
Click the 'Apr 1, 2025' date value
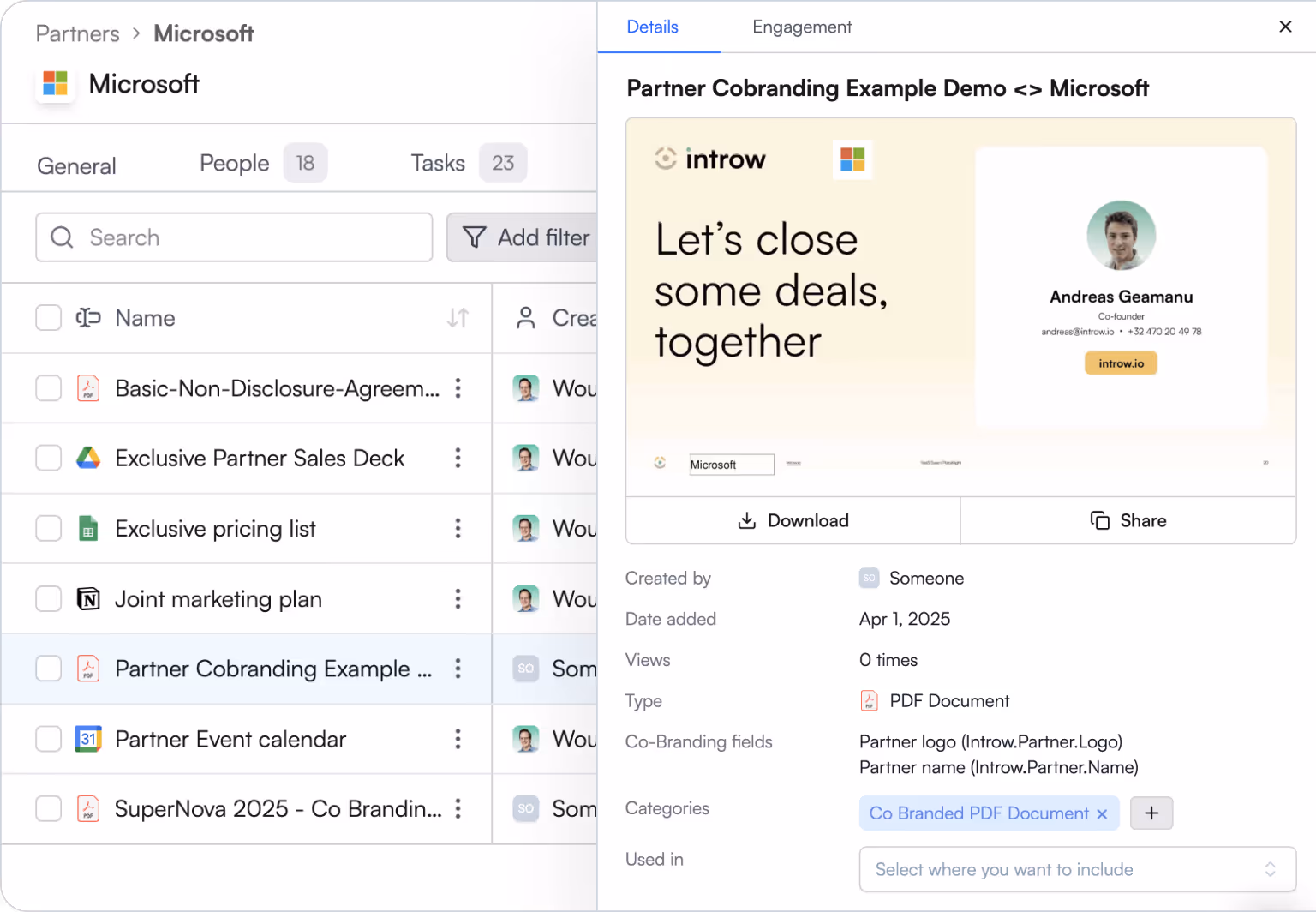(x=905, y=619)
